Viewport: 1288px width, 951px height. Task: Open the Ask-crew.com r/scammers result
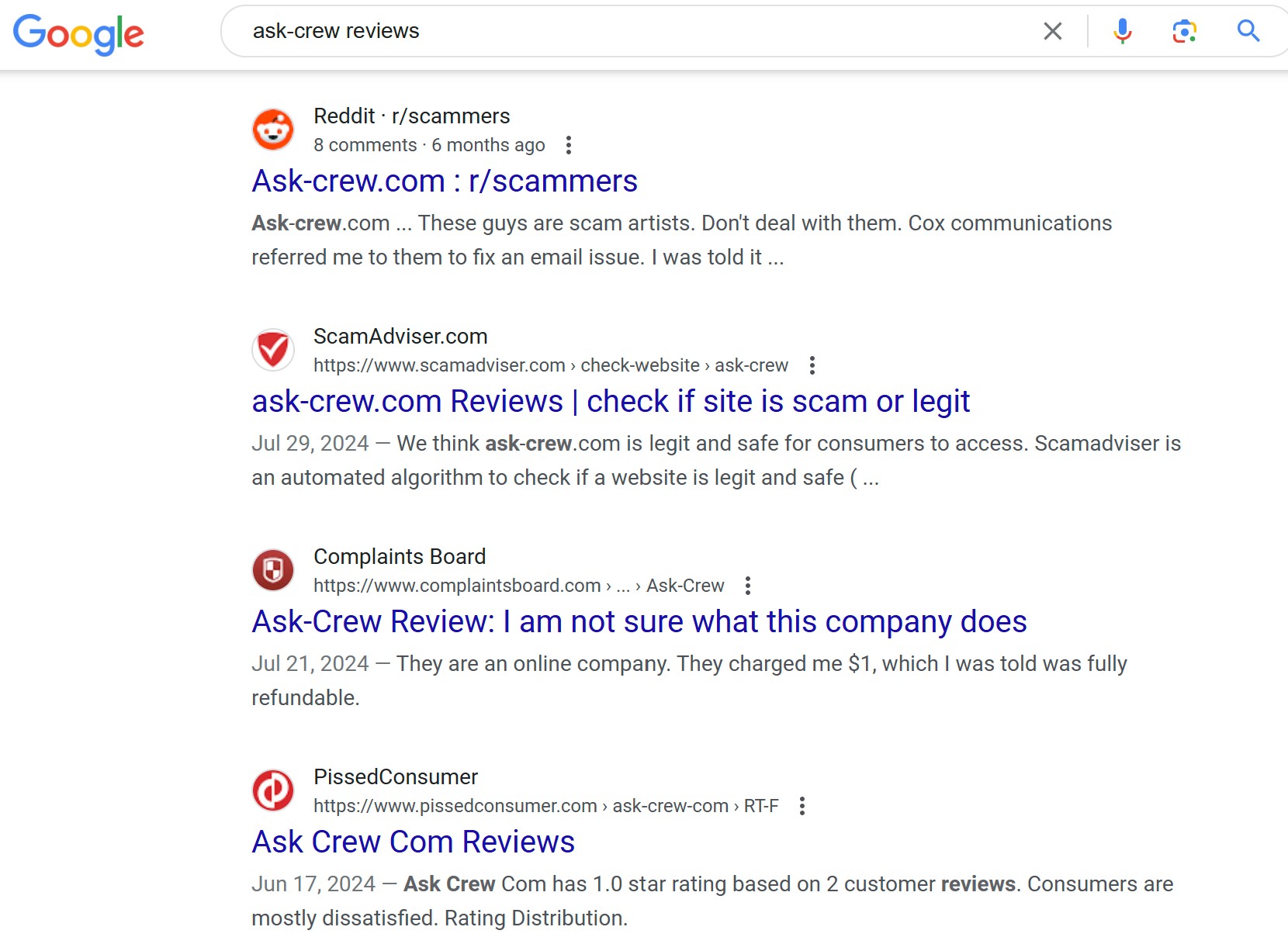tap(444, 181)
